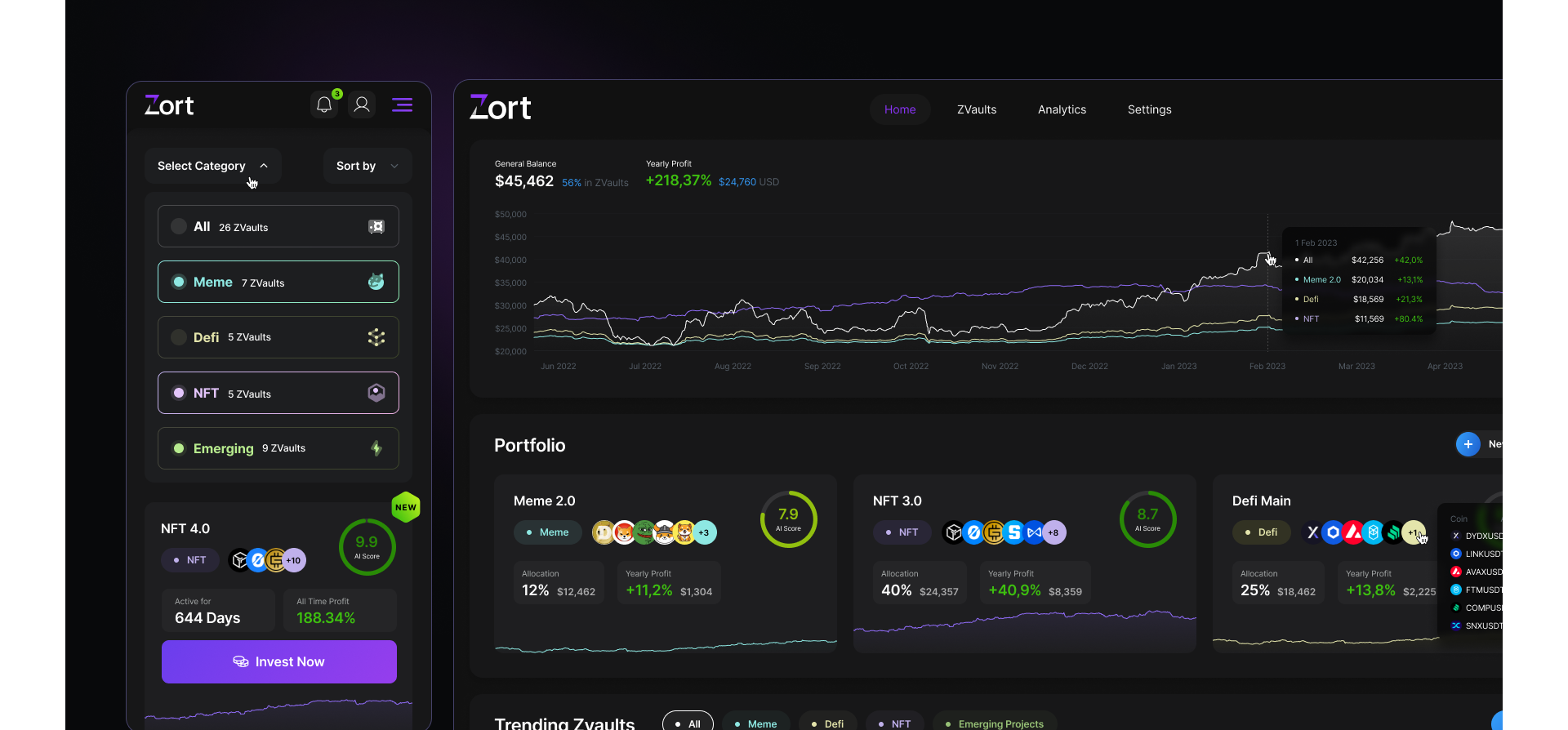Click the user profile icon
The image size is (1568, 730).
tap(362, 105)
